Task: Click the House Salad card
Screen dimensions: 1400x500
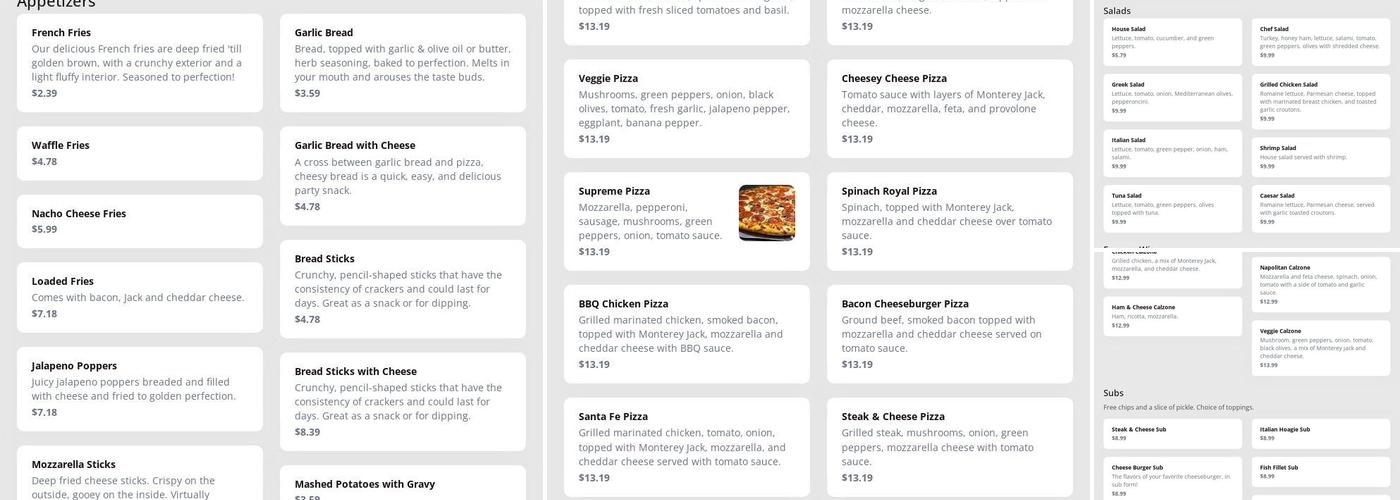Action: 1172,42
